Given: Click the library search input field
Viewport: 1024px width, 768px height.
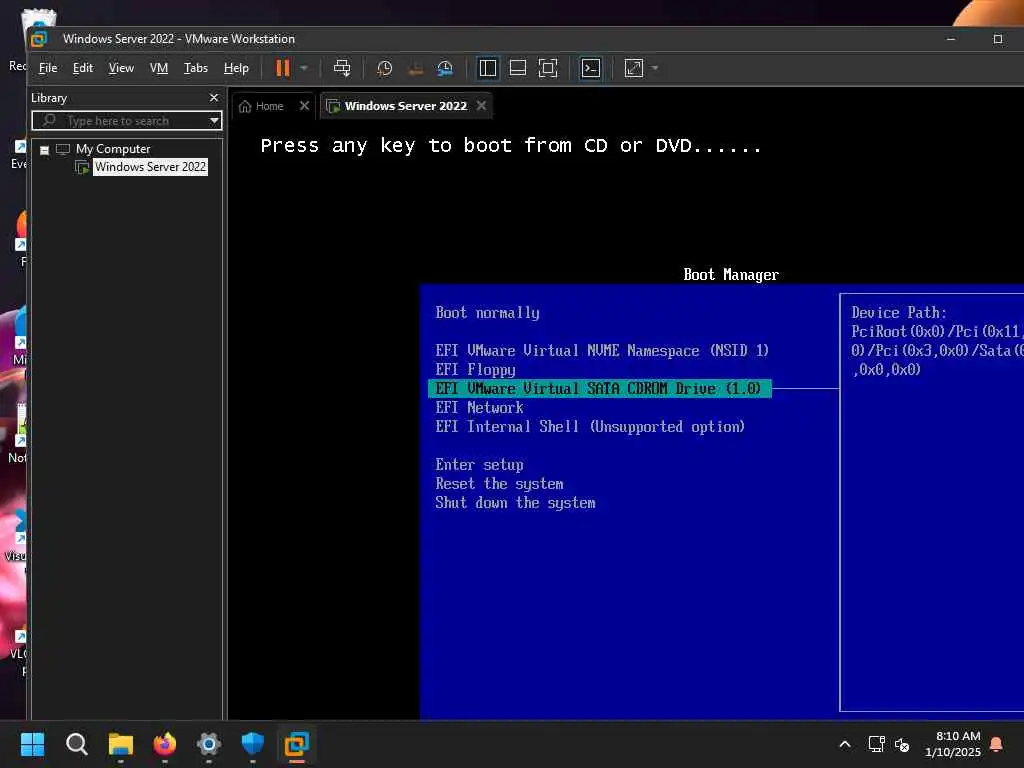Looking at the screenshot, I should click(x=119, y=121).
